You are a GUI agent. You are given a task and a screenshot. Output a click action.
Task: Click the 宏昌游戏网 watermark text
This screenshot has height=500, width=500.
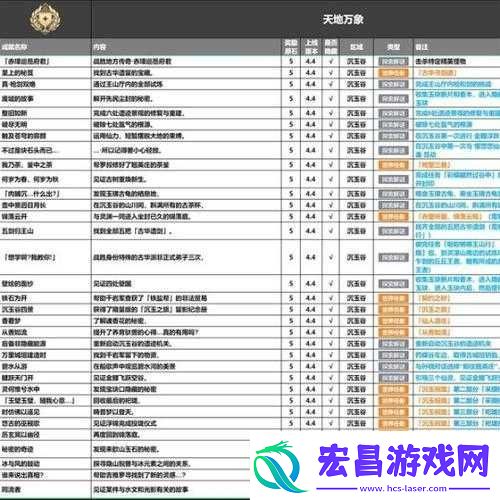(x=403, y=460)
